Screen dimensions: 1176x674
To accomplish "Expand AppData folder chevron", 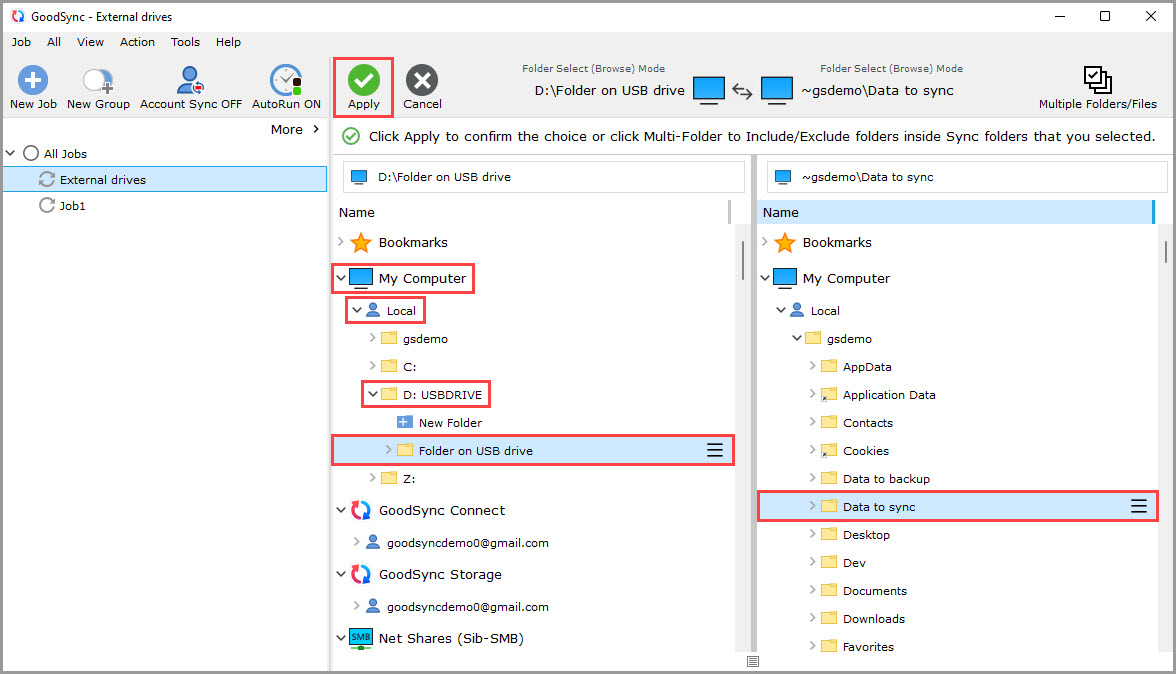I will [x=812, y=366].
